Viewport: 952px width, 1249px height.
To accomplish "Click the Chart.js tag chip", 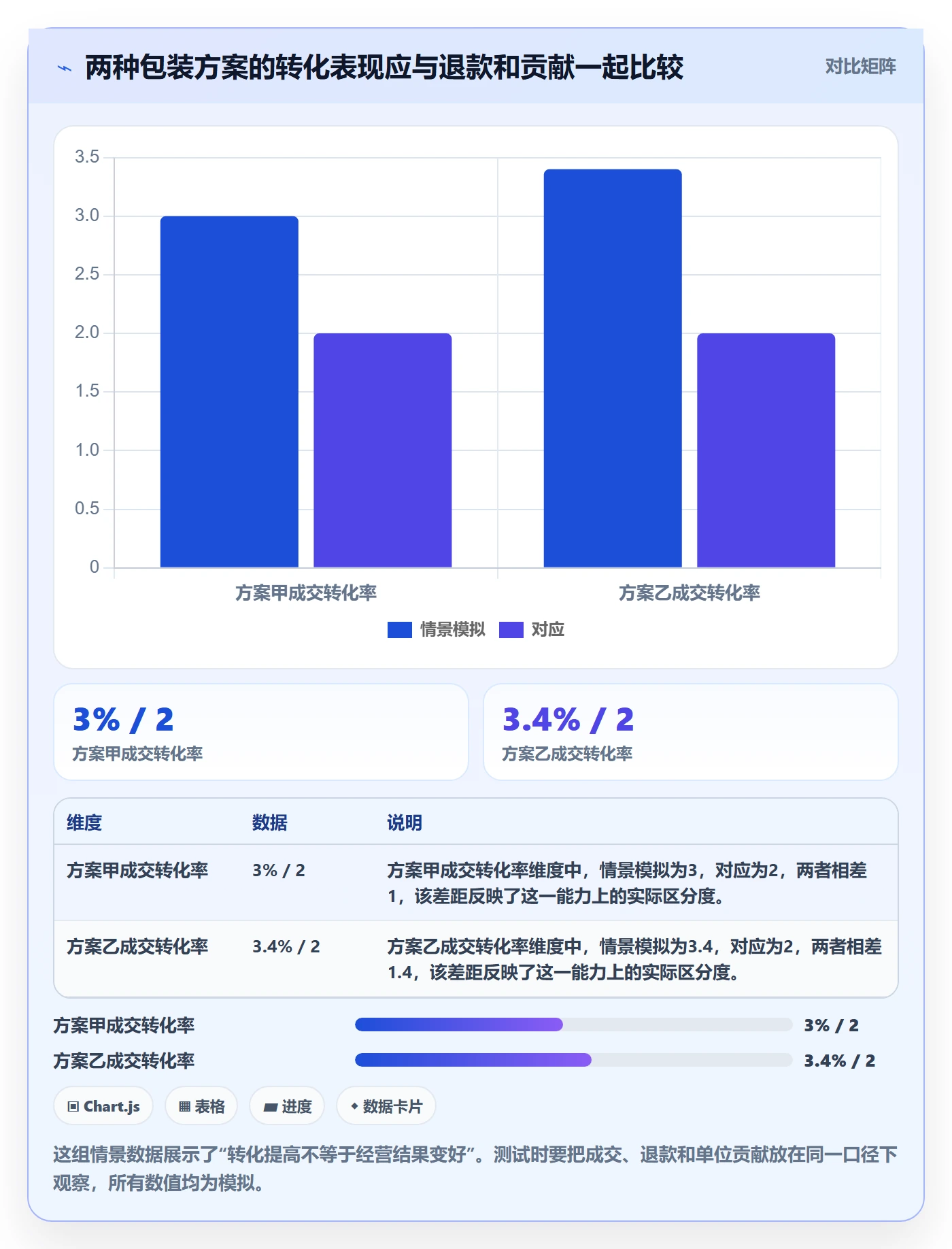I will [103, 1106].
